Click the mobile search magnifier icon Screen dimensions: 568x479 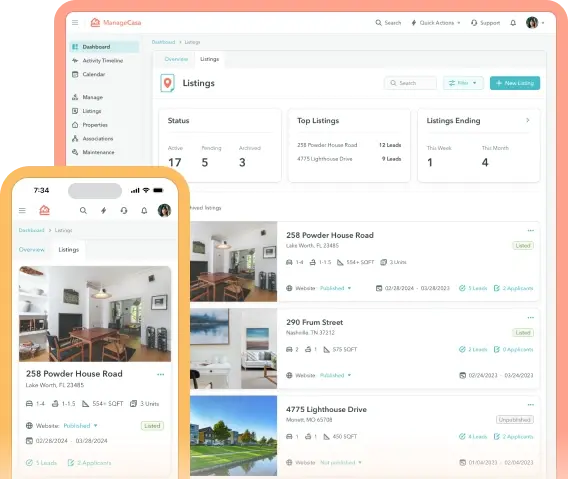[x=83, y=211]
